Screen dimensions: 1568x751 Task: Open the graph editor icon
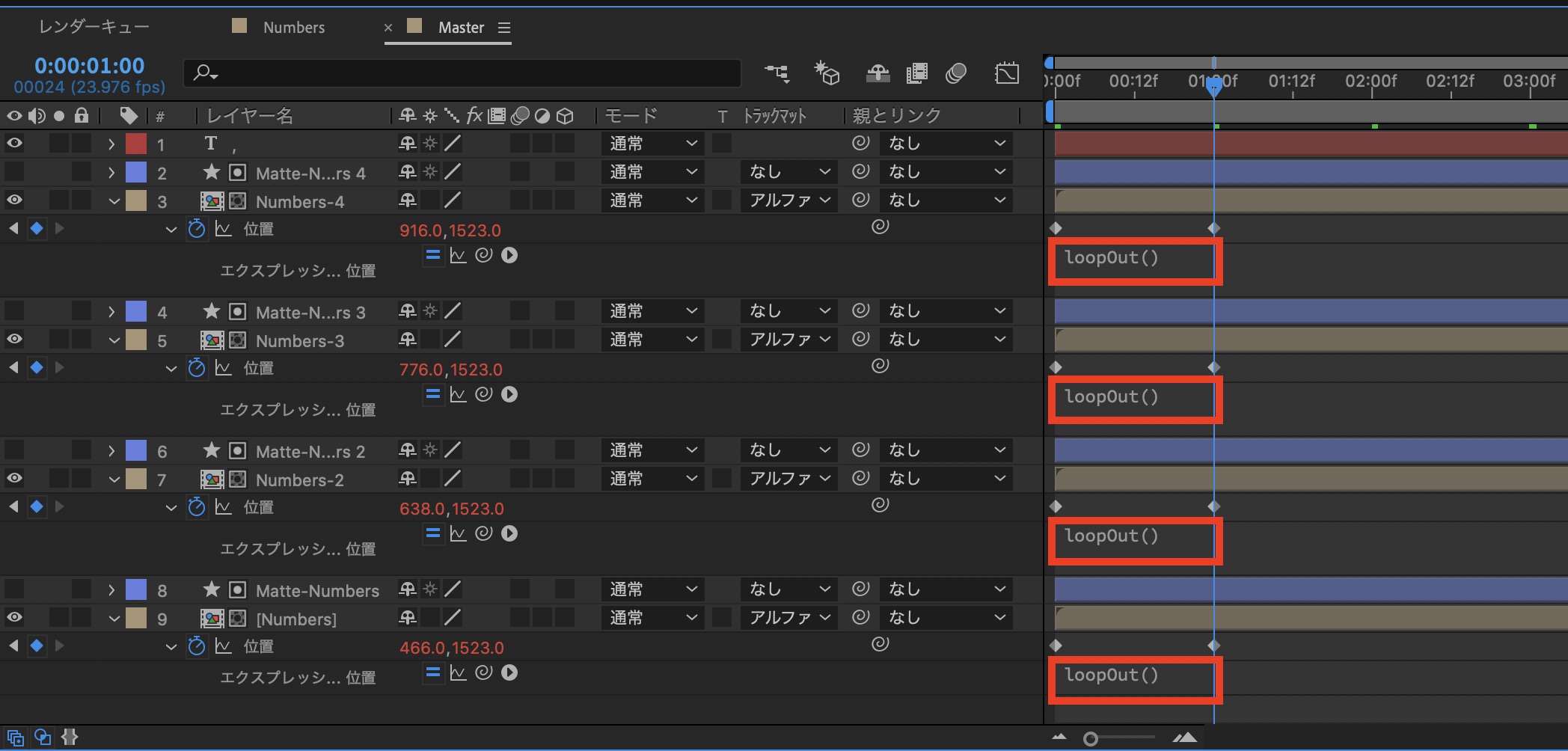pos(1007,73)
